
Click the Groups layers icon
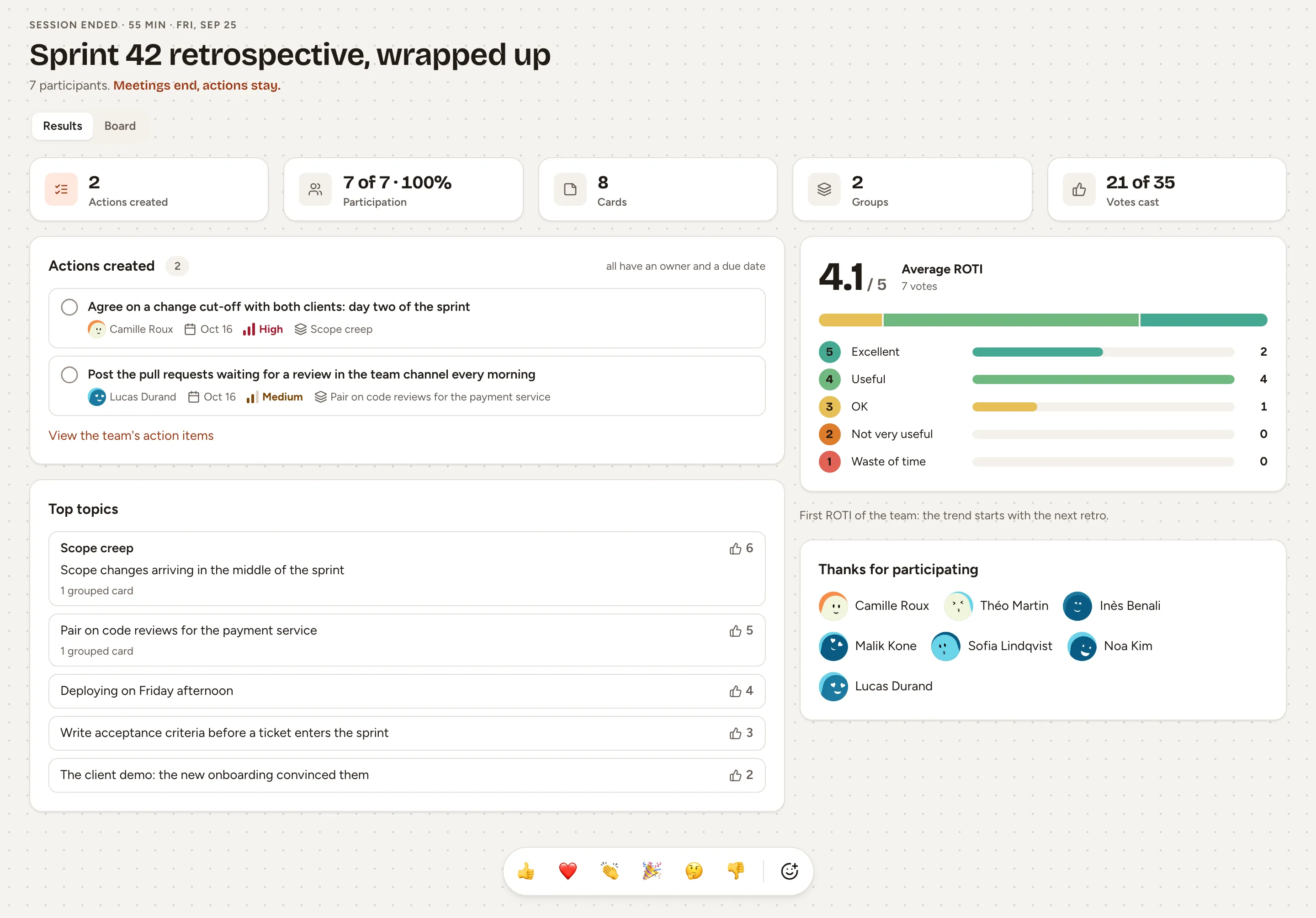824,189
